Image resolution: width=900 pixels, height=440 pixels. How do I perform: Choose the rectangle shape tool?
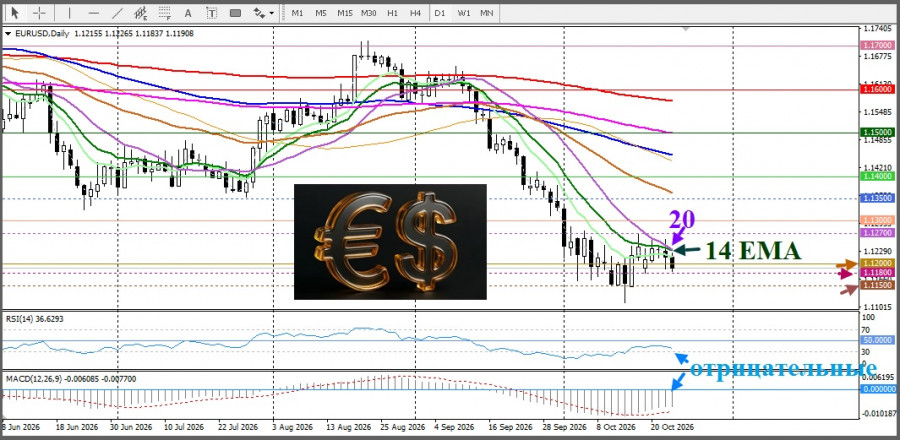click(x=235, y=13)
